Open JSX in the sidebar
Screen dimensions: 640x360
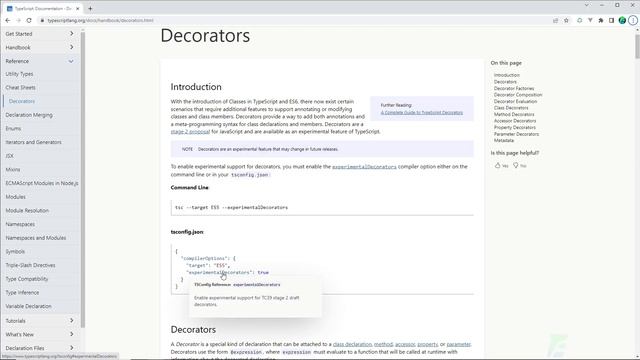9,156
